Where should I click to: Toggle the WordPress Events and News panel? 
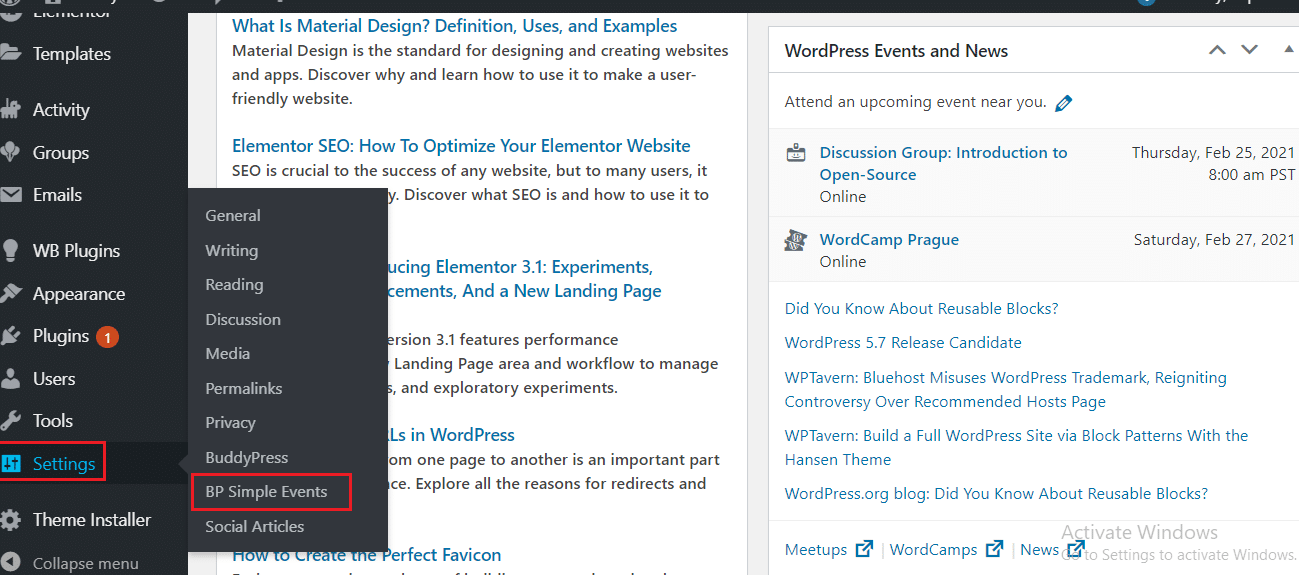(1289, 50)
